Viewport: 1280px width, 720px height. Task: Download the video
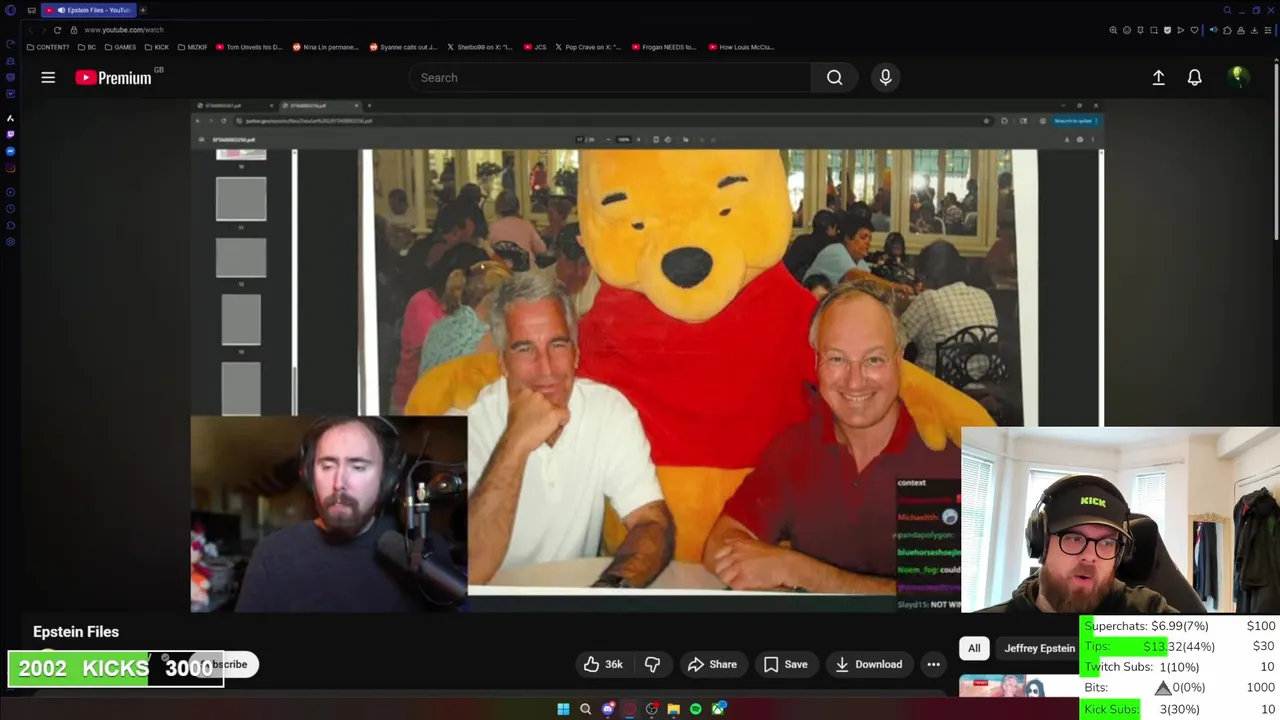tap(868, 664)
